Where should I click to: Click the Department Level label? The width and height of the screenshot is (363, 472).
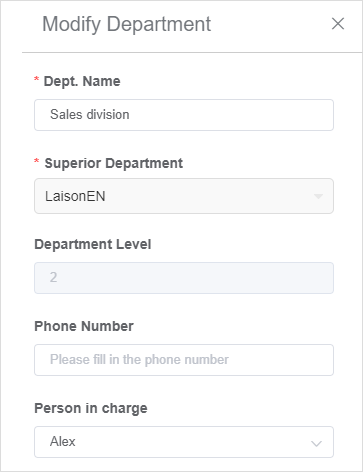[x=93, y=244]
